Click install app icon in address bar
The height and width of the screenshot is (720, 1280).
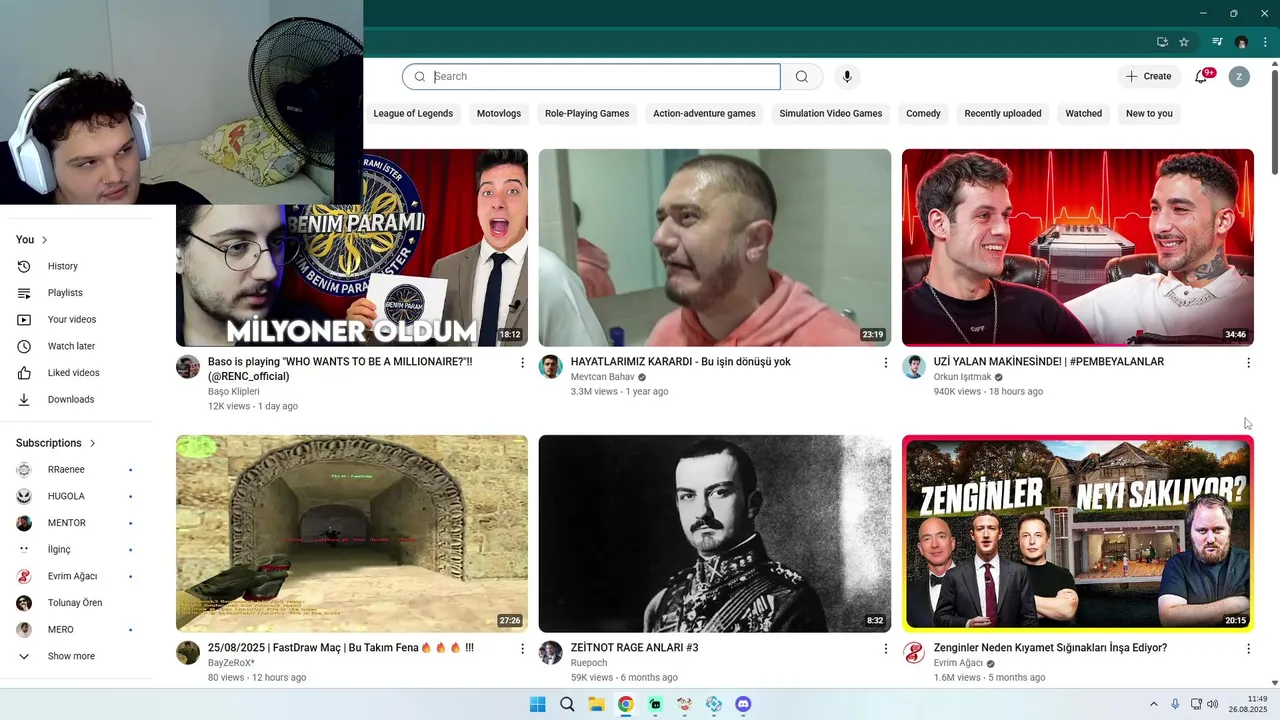(x=1162, y=42)
